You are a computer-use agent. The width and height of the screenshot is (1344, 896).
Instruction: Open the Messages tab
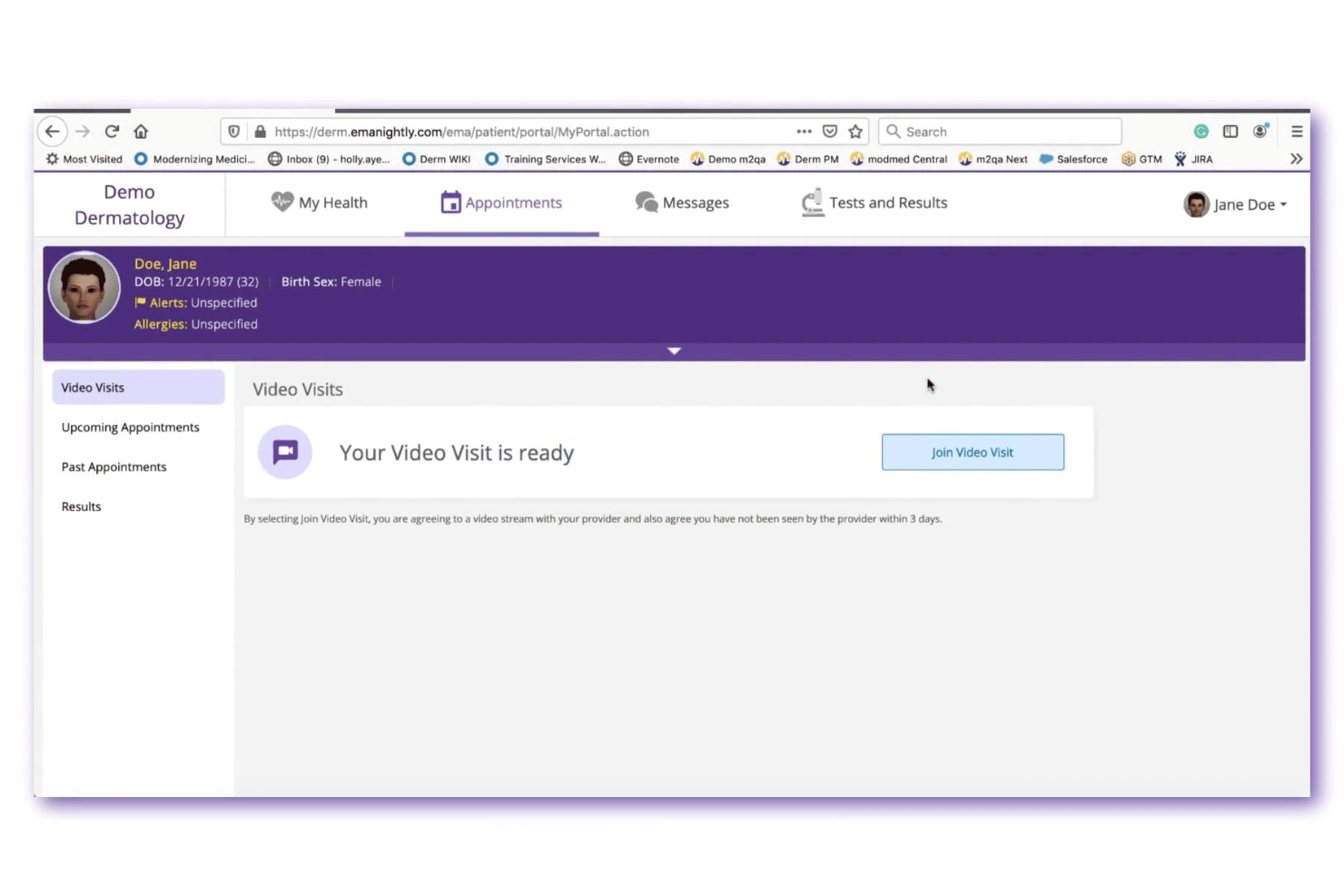682,202
